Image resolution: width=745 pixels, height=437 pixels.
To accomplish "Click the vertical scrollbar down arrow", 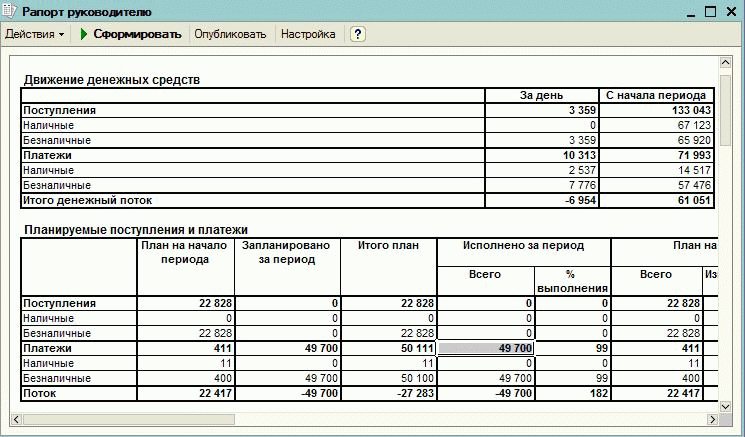I will point(725,406).
